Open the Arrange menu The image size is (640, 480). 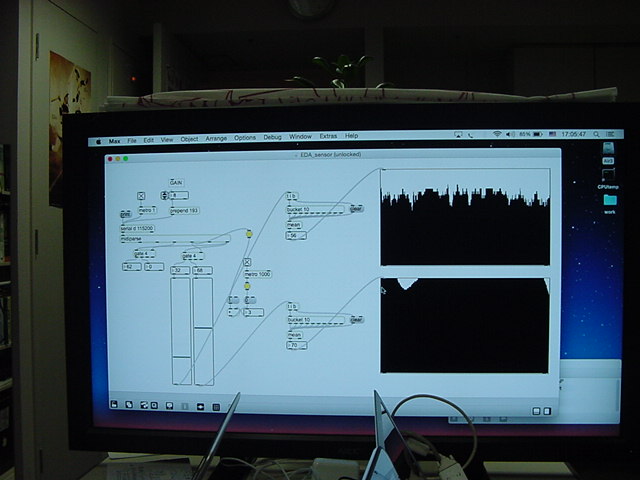click(216, 139)
